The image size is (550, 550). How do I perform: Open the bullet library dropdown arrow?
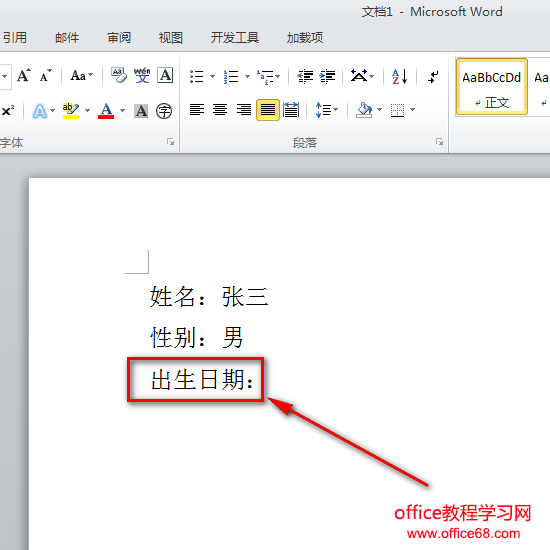tap(212, 76)
